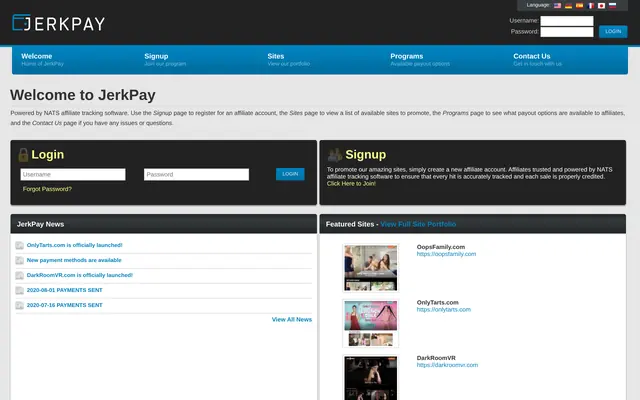This screenshot has height=400, width=640.
Task: Click the header LOGIN button
Action: (x=613, y=31)
